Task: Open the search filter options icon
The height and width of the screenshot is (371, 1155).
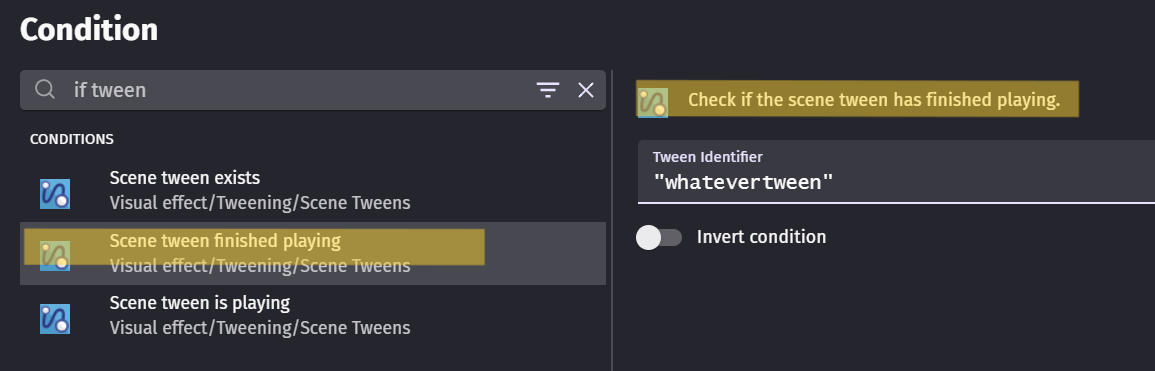Action: click(547, 90)
